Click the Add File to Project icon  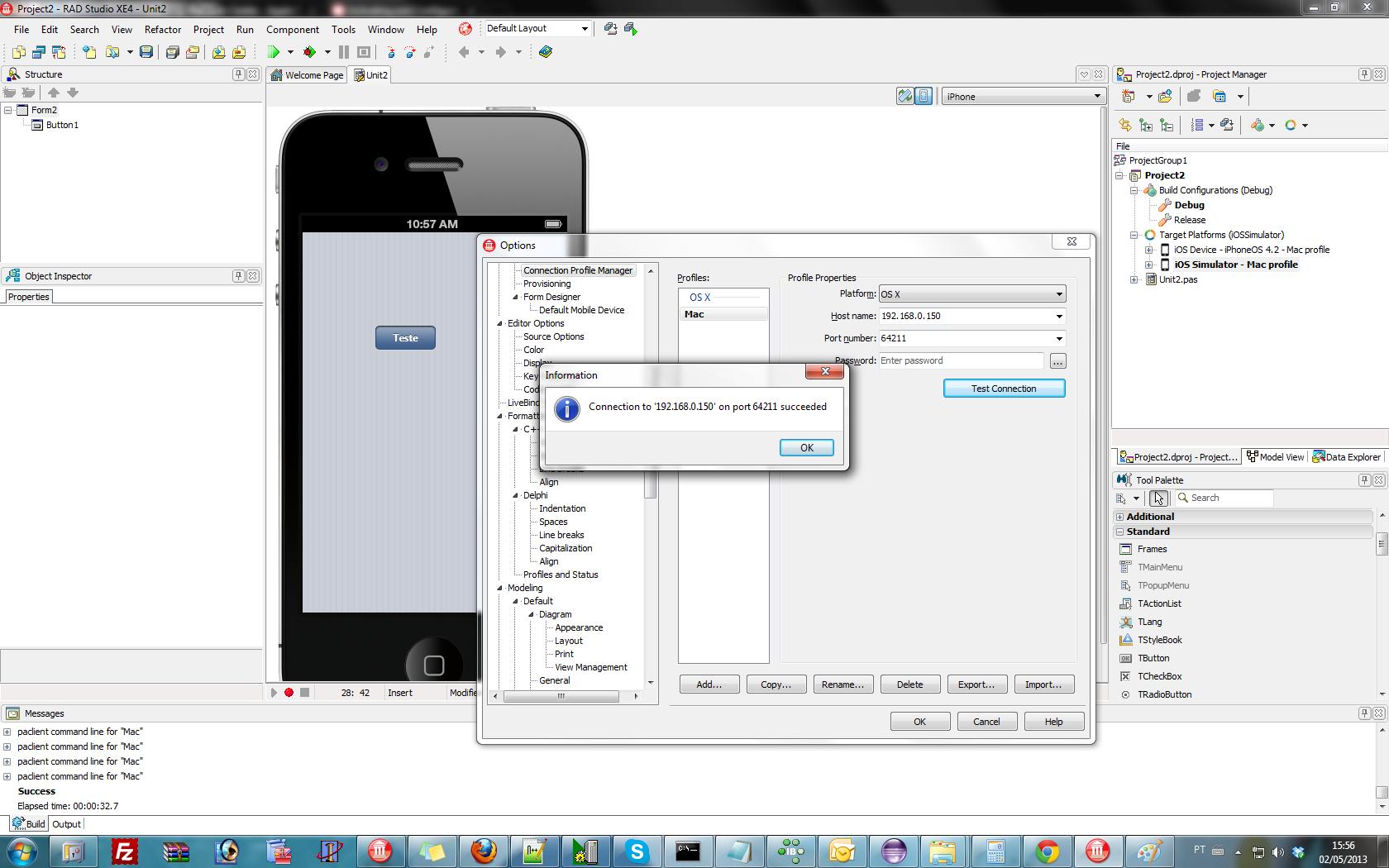pyautogui.click(x=218, y=52)
